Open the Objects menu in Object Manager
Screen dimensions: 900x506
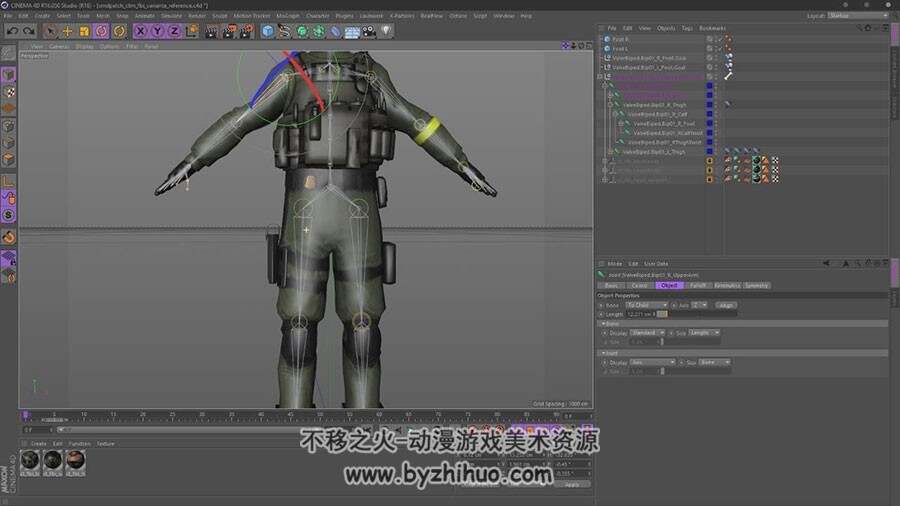pos(666,28)
